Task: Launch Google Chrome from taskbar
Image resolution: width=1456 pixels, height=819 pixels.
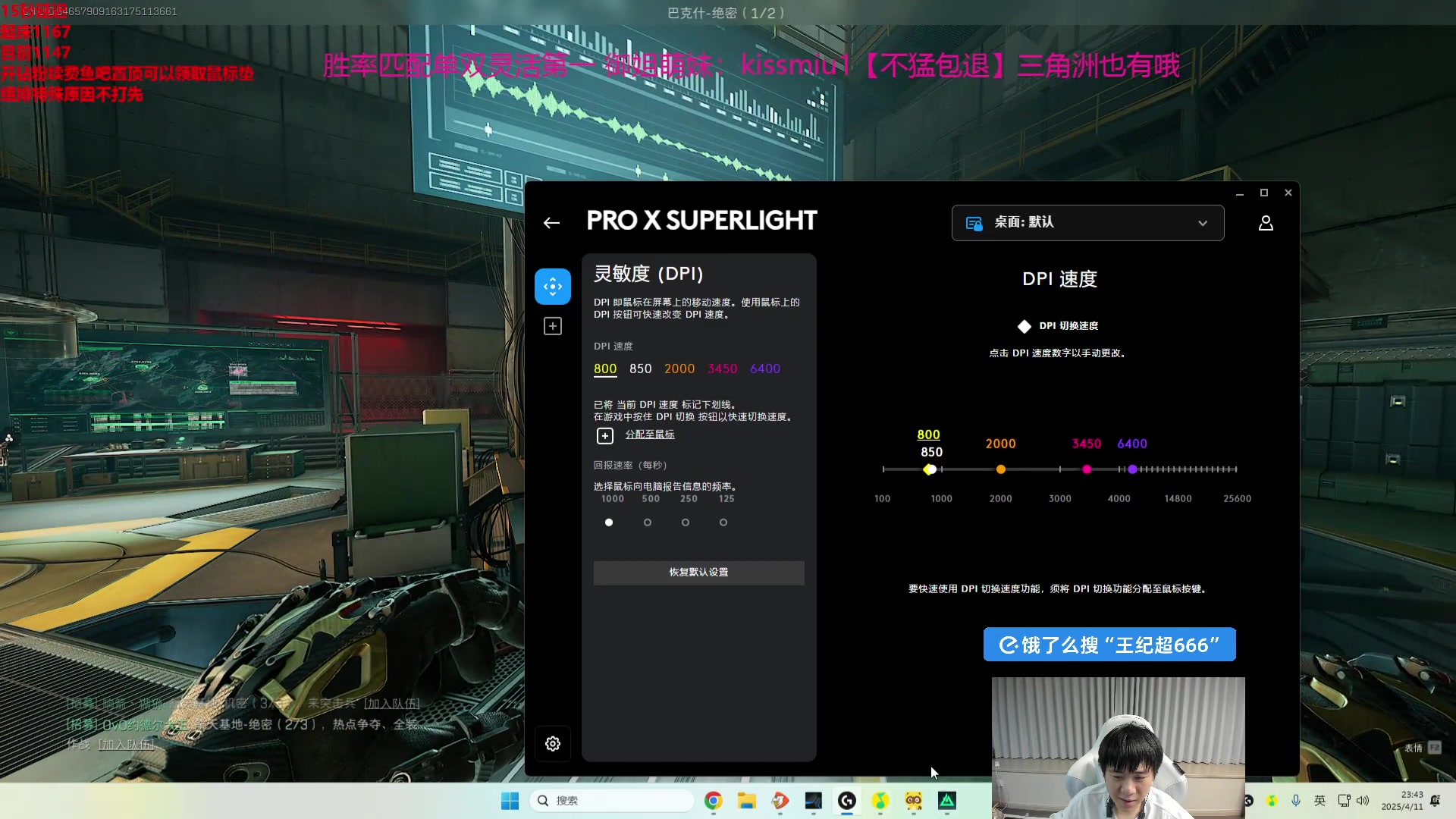Action: [713, 801]
